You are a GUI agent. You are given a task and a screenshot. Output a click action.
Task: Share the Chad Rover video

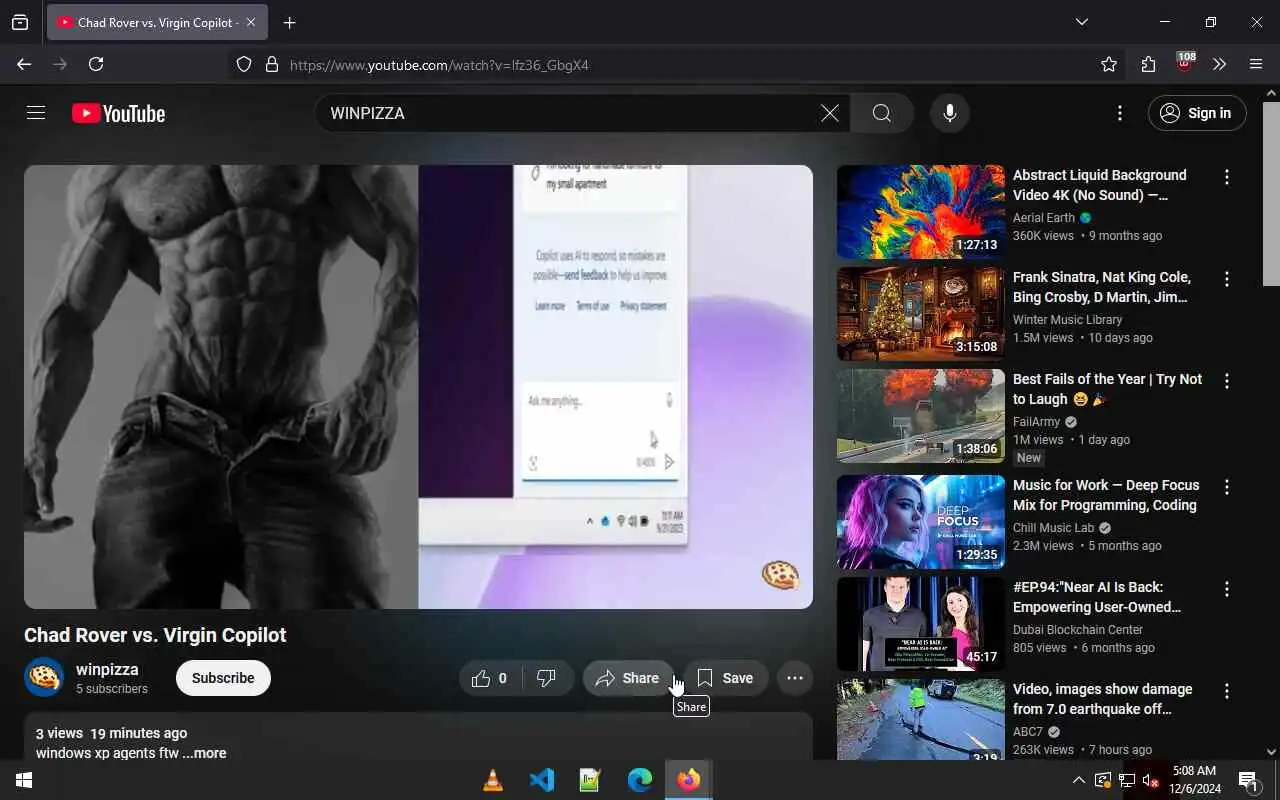pos(628,678)
